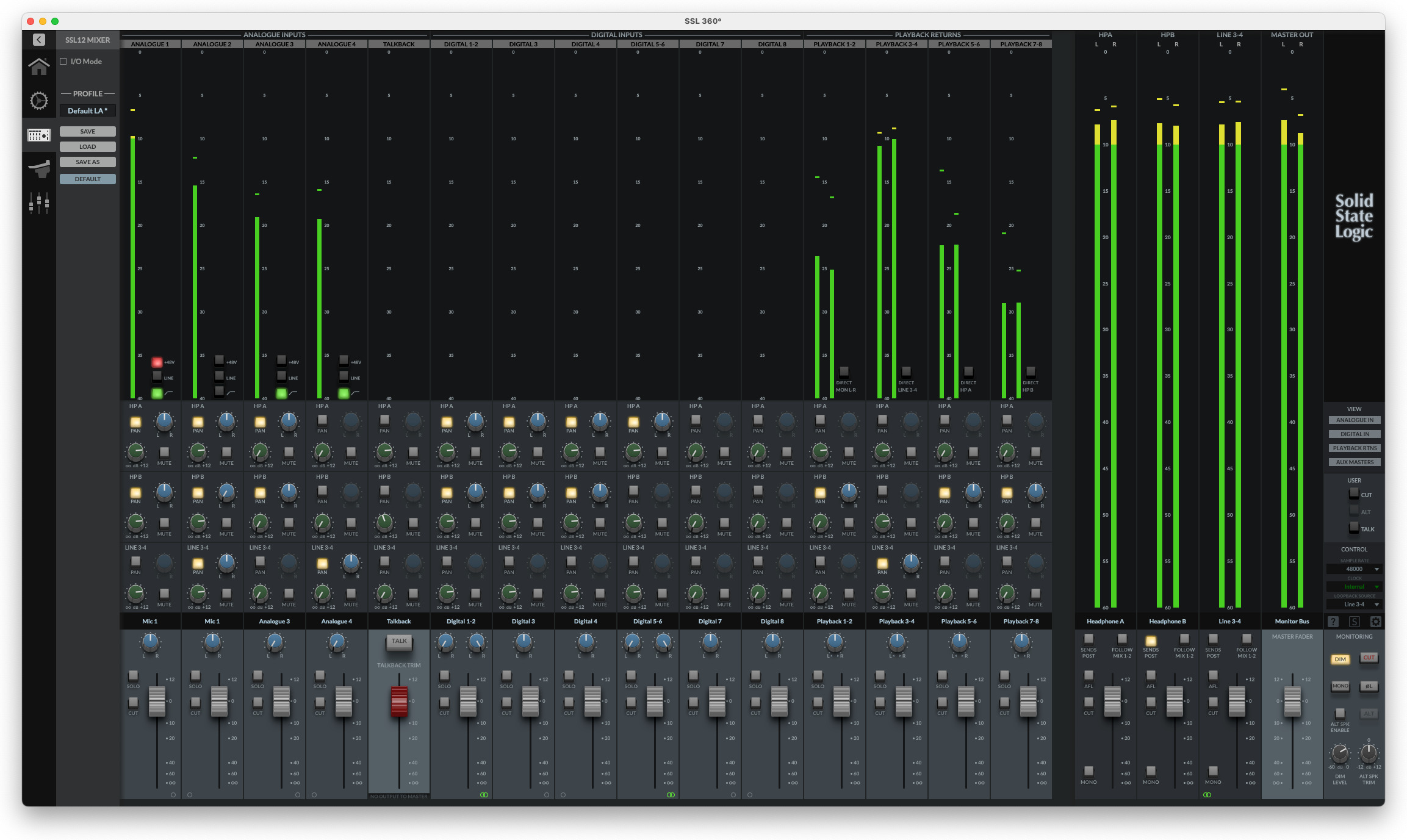Click the question mark help icon
Viewport: 1407px width, 840px height.
[1333, 622]
